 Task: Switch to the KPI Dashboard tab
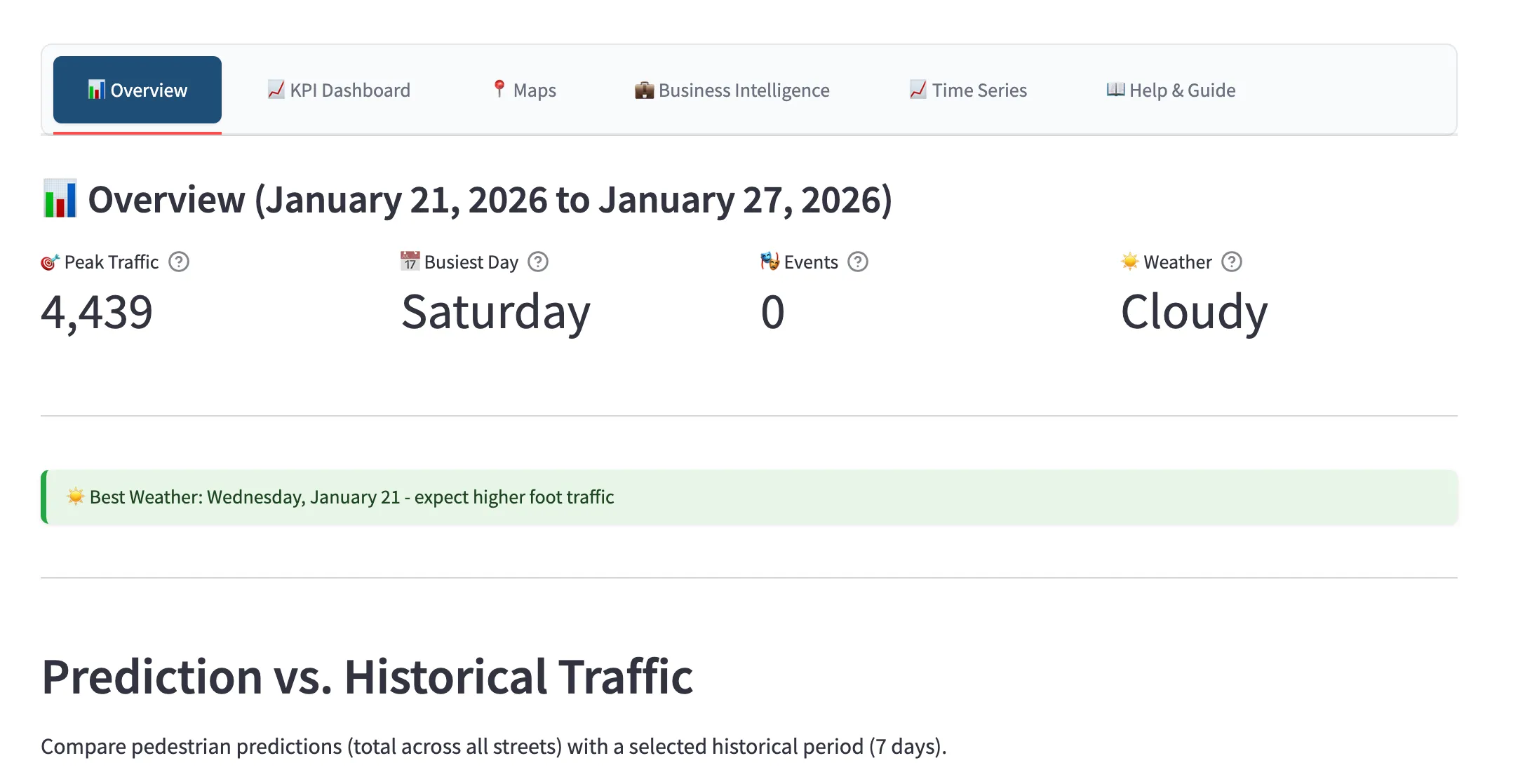point(339,90)
